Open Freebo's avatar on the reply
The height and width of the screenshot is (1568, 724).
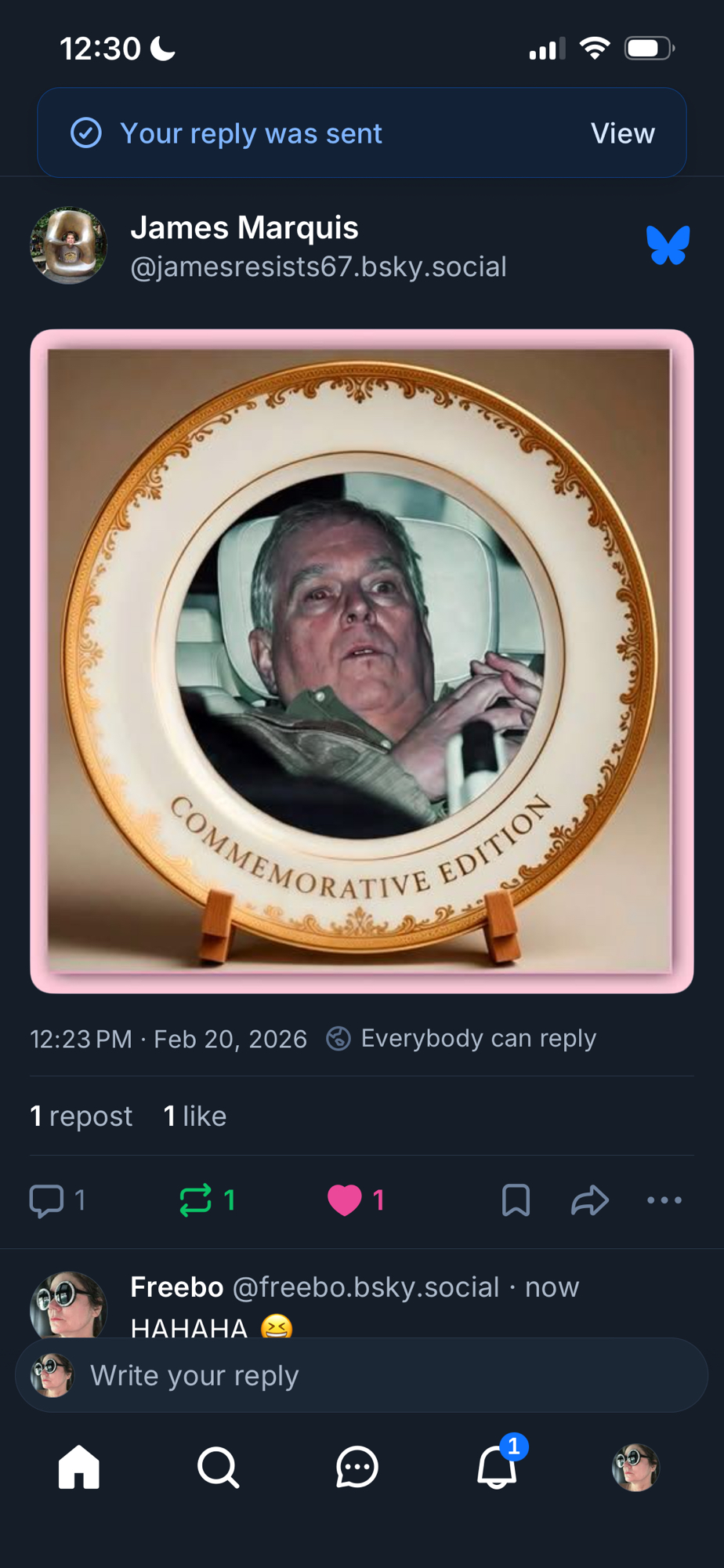[x=69, y=1306]
